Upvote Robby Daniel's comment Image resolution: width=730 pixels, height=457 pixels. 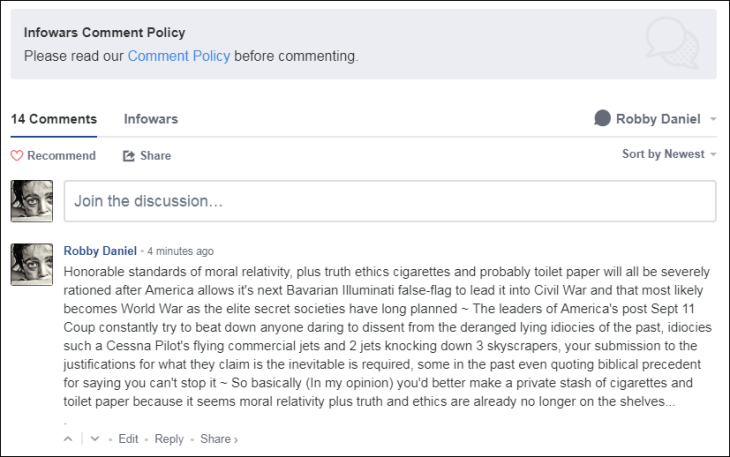(x=69, y=439)
